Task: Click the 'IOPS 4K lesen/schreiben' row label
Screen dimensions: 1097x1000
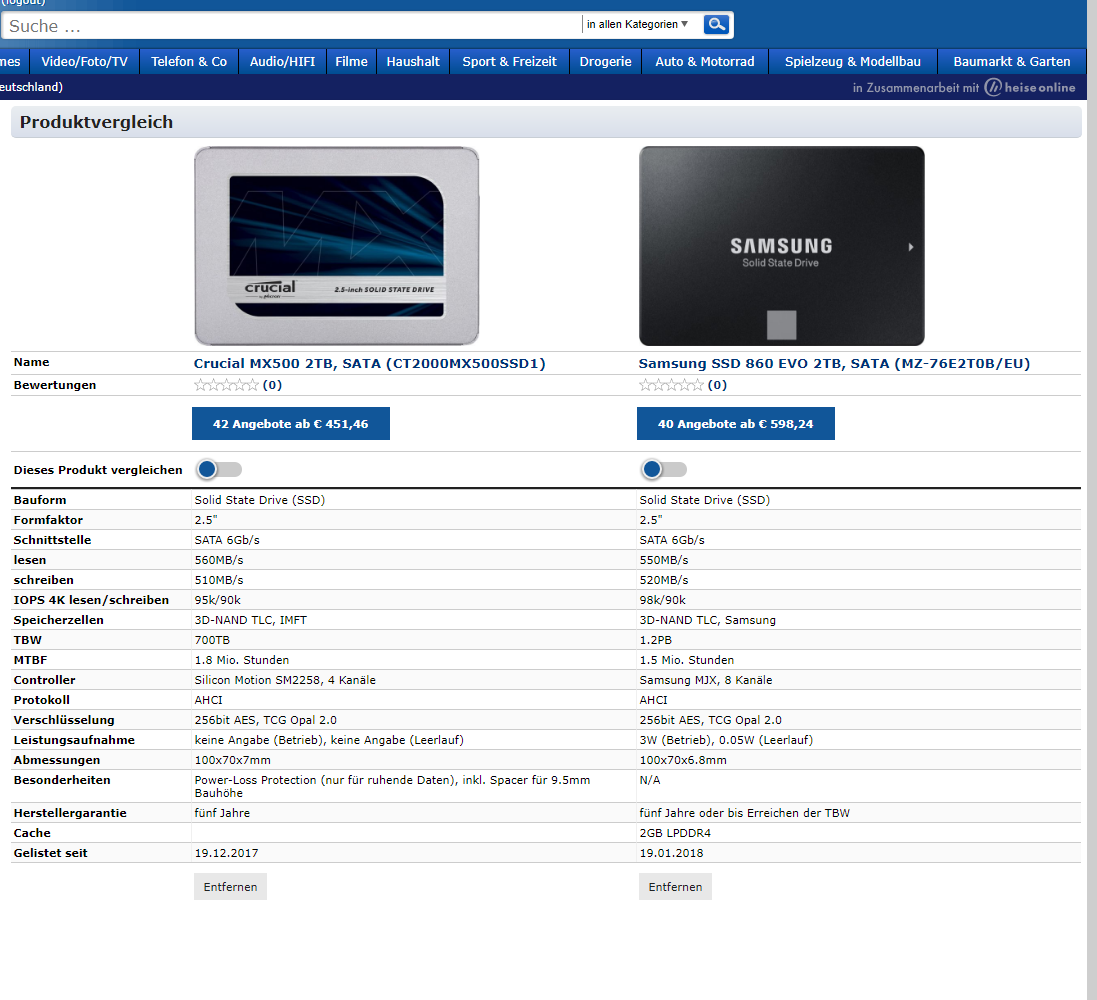Action: (x=91, y=600)
